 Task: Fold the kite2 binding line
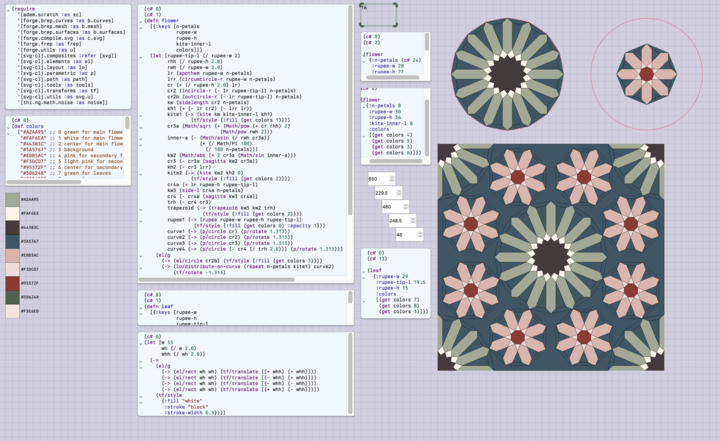[x=141, y=175]
